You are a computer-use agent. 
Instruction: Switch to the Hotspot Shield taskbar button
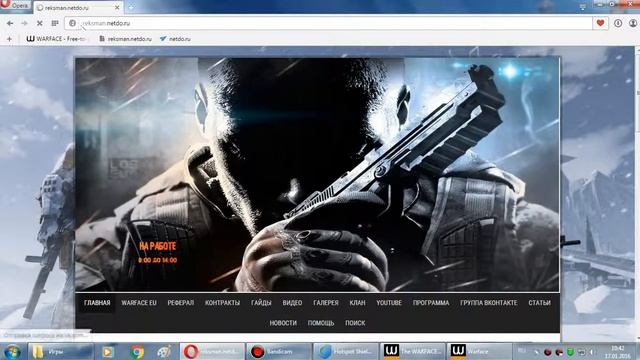click(346, 351)
